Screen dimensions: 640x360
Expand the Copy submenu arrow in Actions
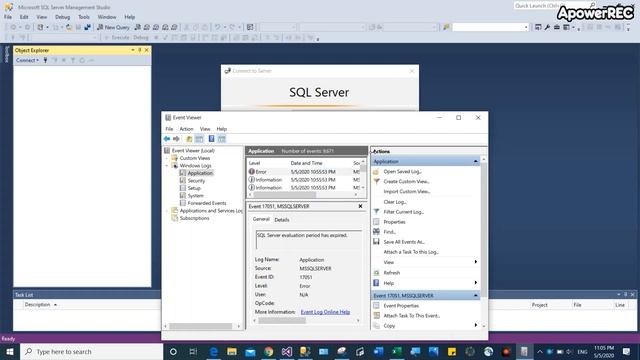(476, 325)
